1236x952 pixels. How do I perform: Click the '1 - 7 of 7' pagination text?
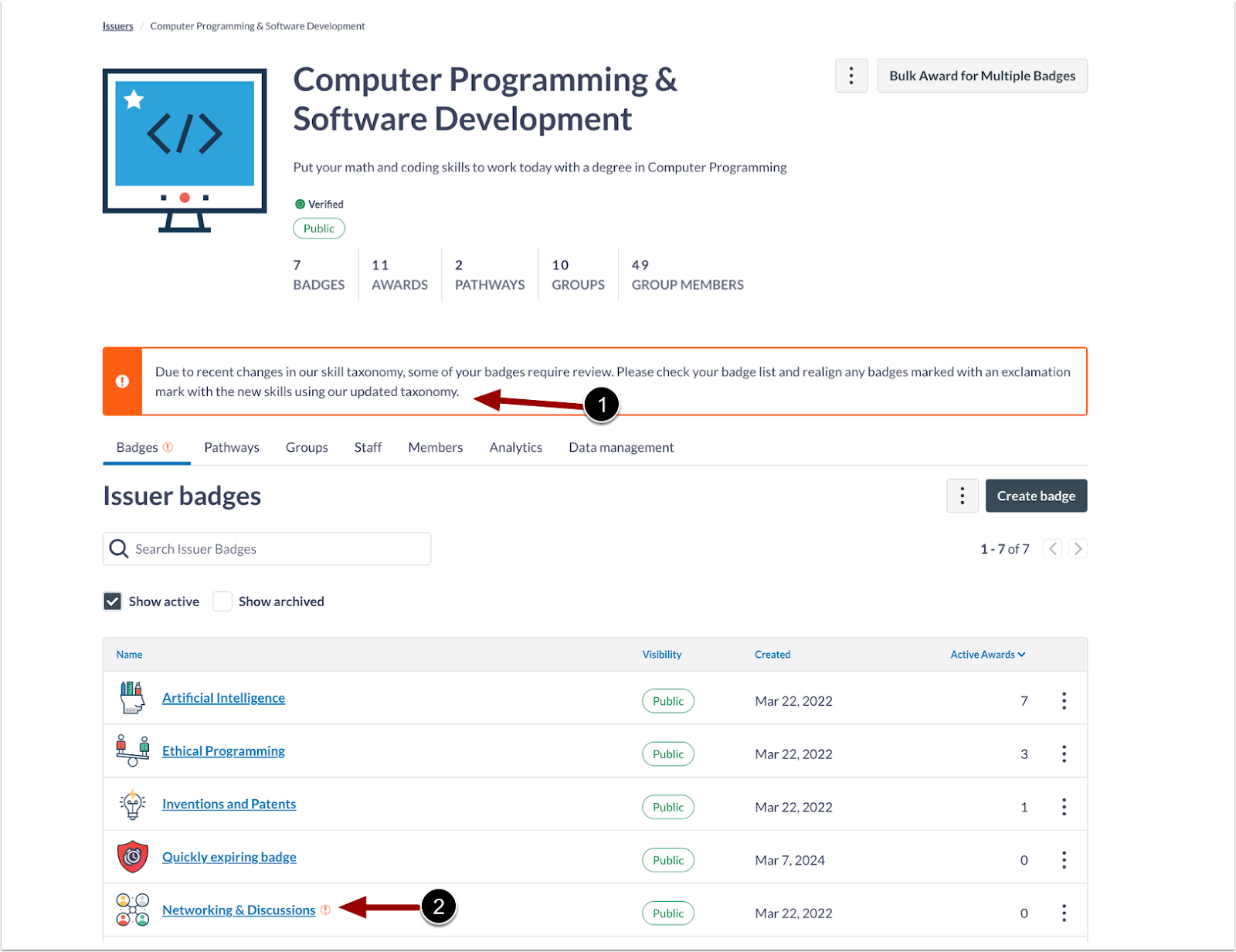click(1005, 549)
